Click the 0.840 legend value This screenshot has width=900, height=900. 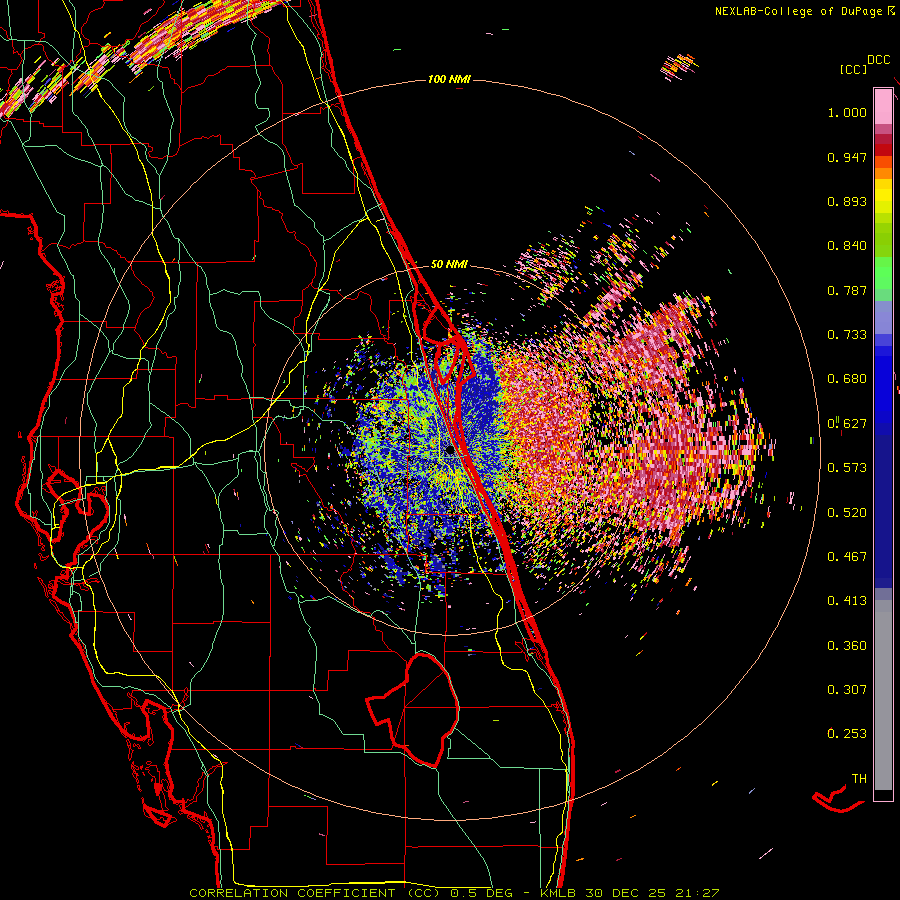[847, 246]
